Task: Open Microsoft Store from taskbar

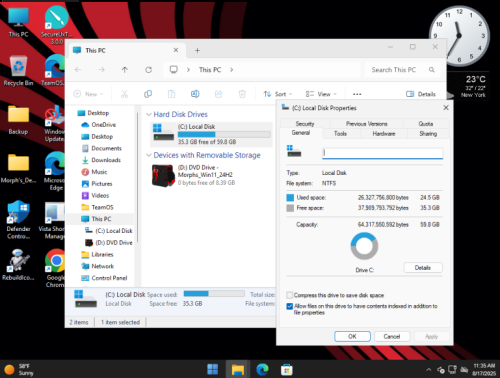Action: point(287,369)
